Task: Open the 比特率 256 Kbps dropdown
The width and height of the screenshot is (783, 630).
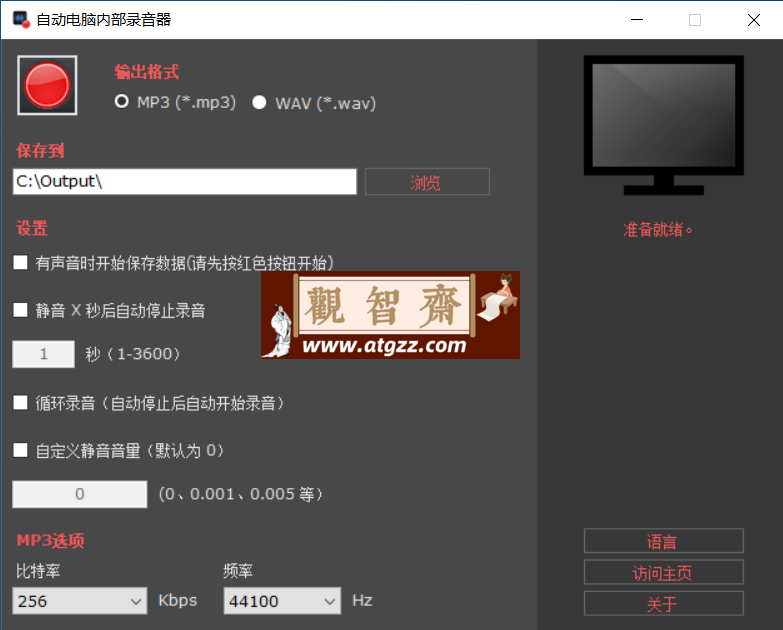Action: coord(79,601)
